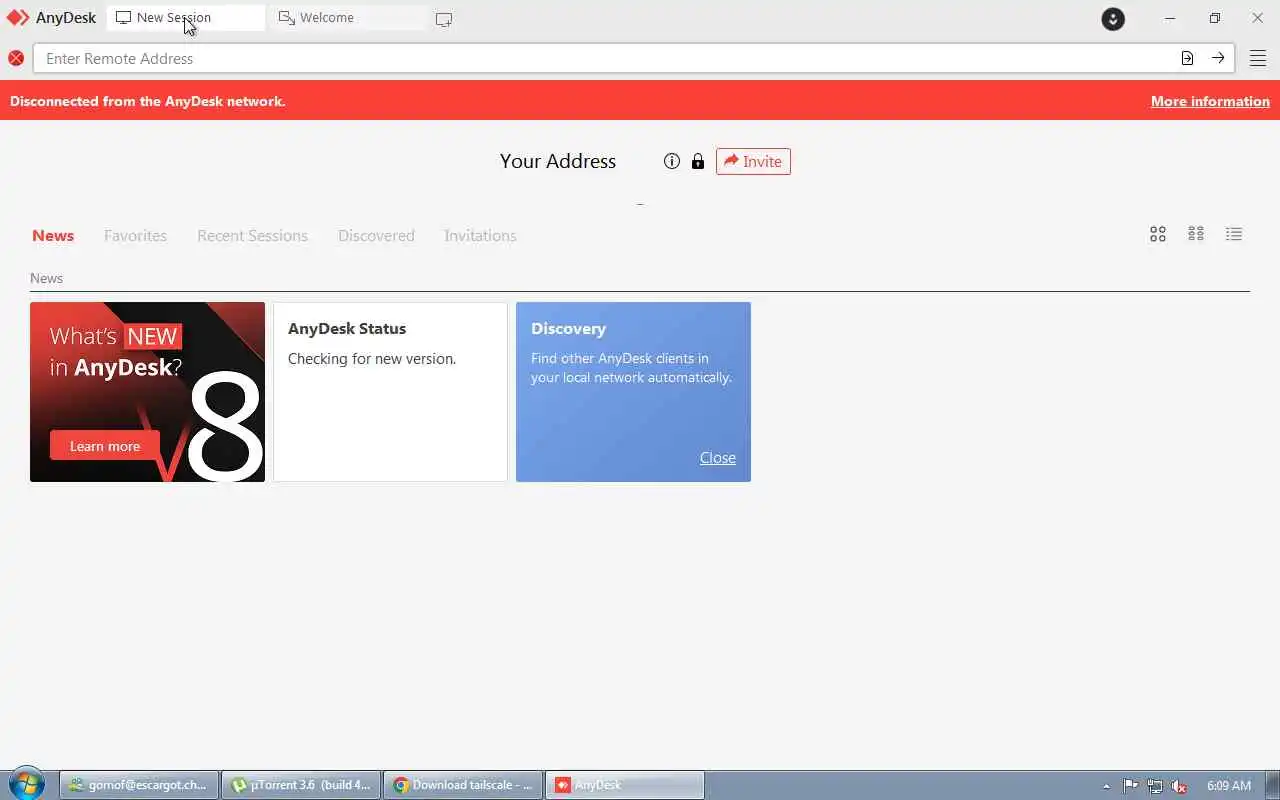Click the connect arrow icon

(x=1218, y=58)
